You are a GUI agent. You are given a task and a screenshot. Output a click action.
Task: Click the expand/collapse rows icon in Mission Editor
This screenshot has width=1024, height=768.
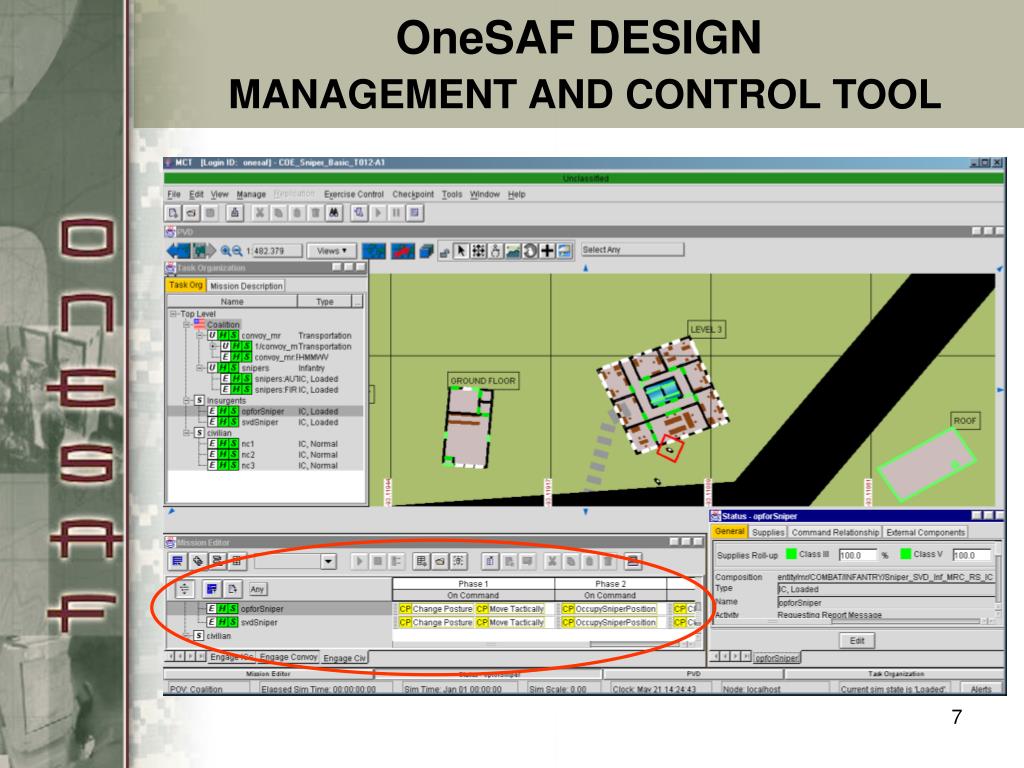pyautogui.click(x=185, y=589)
